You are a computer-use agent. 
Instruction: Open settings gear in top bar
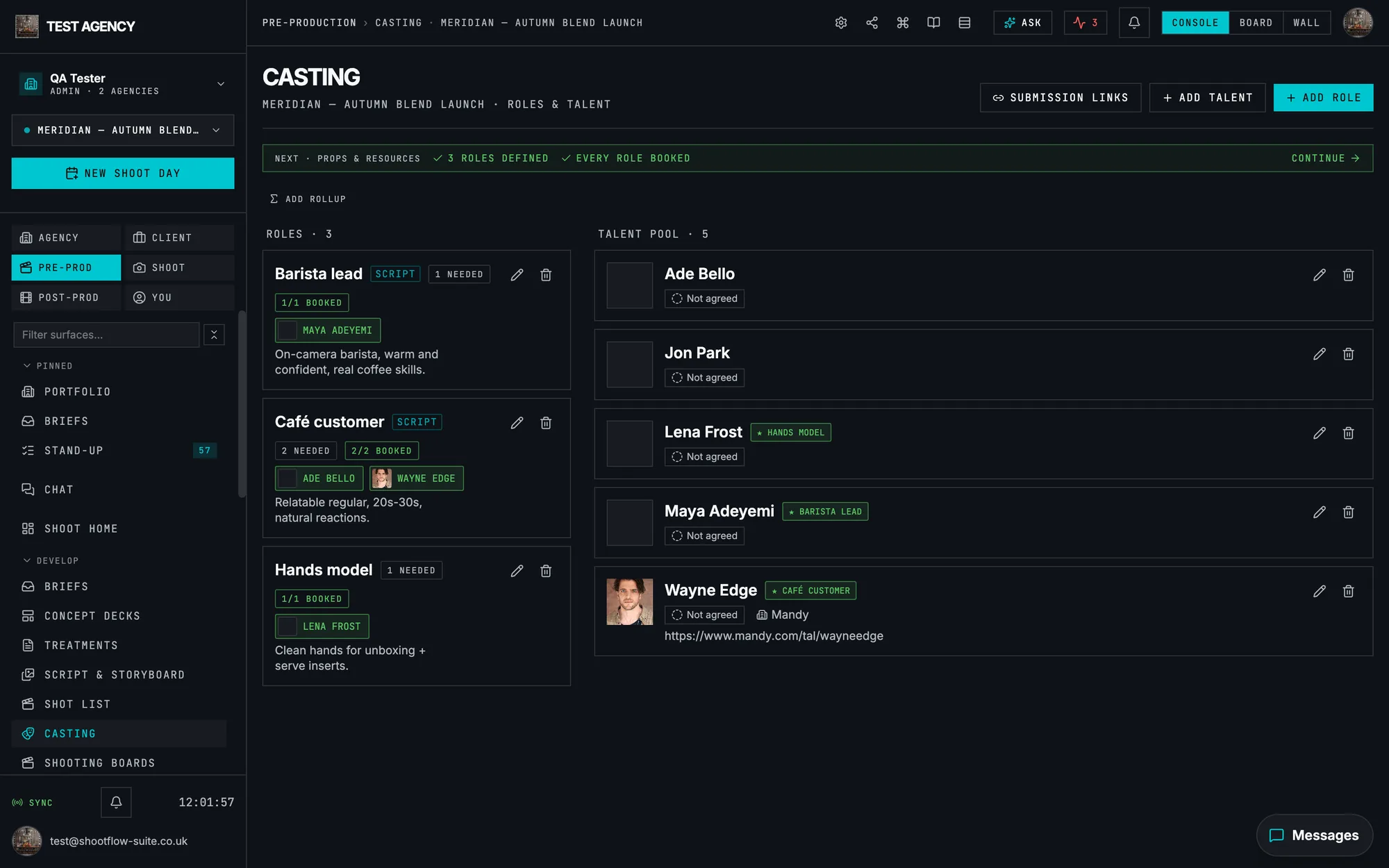point(841,23)
